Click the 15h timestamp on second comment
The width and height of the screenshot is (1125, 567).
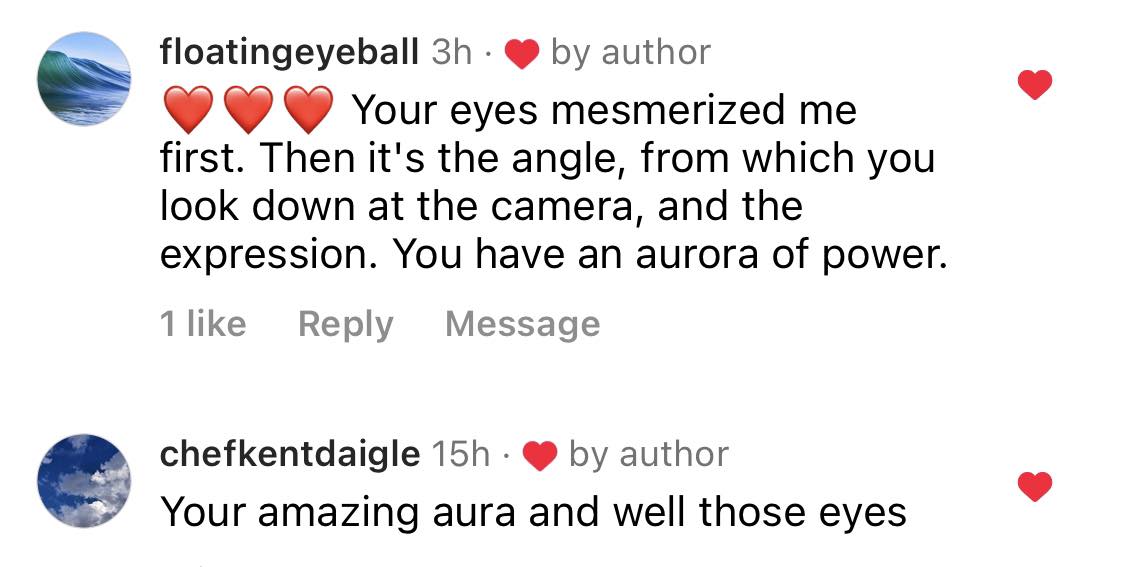(460, 454)
